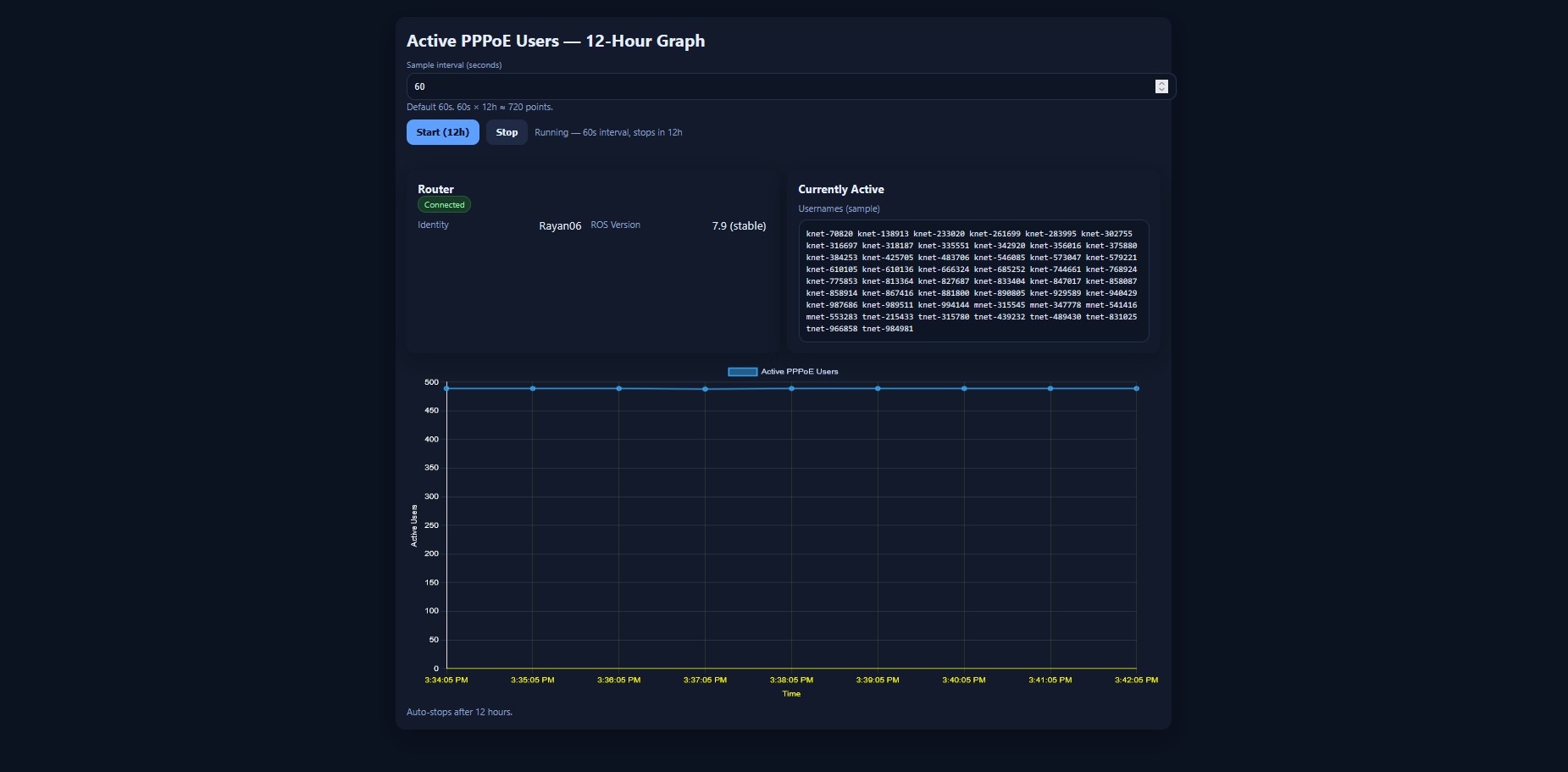Select chart data point at 3:41:05 PM
Viewport: 1568px width, 772px height.
[1050, 389]
